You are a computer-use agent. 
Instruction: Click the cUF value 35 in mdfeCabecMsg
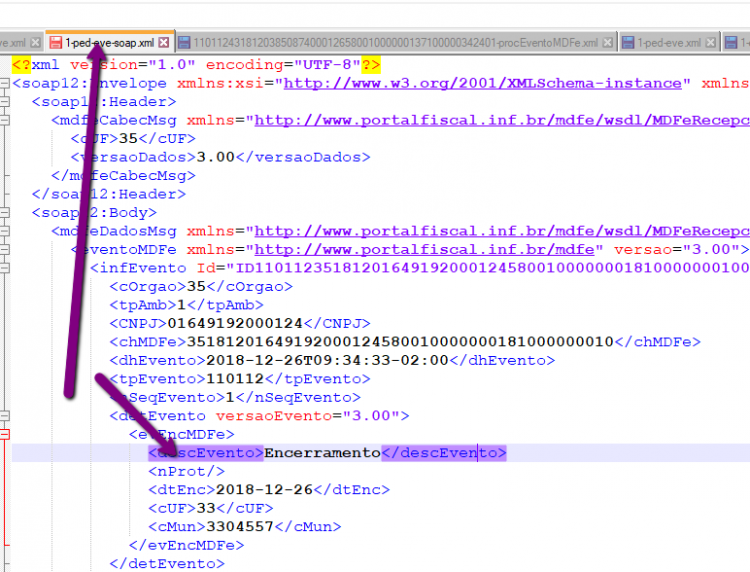tap(128, 139)
